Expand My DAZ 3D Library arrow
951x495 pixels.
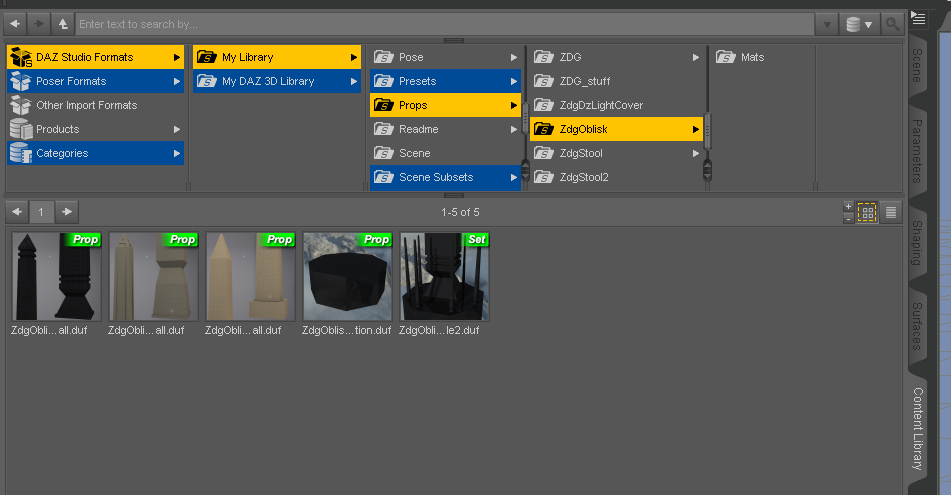354,81
